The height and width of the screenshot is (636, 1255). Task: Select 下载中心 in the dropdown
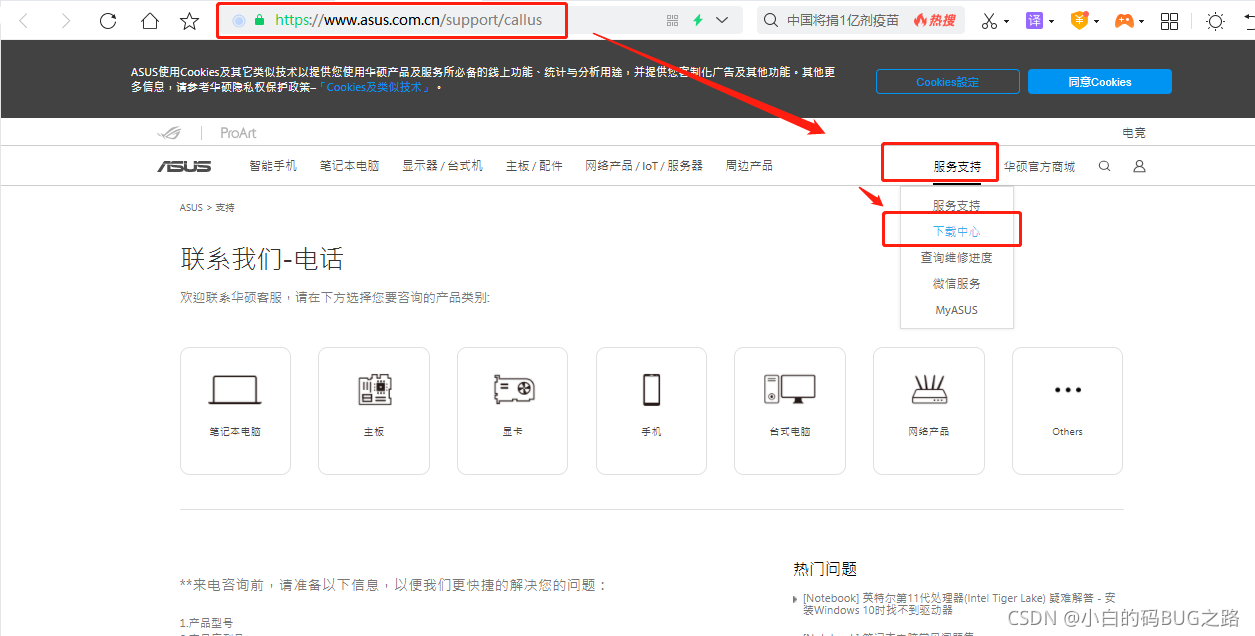coord(957,231)
